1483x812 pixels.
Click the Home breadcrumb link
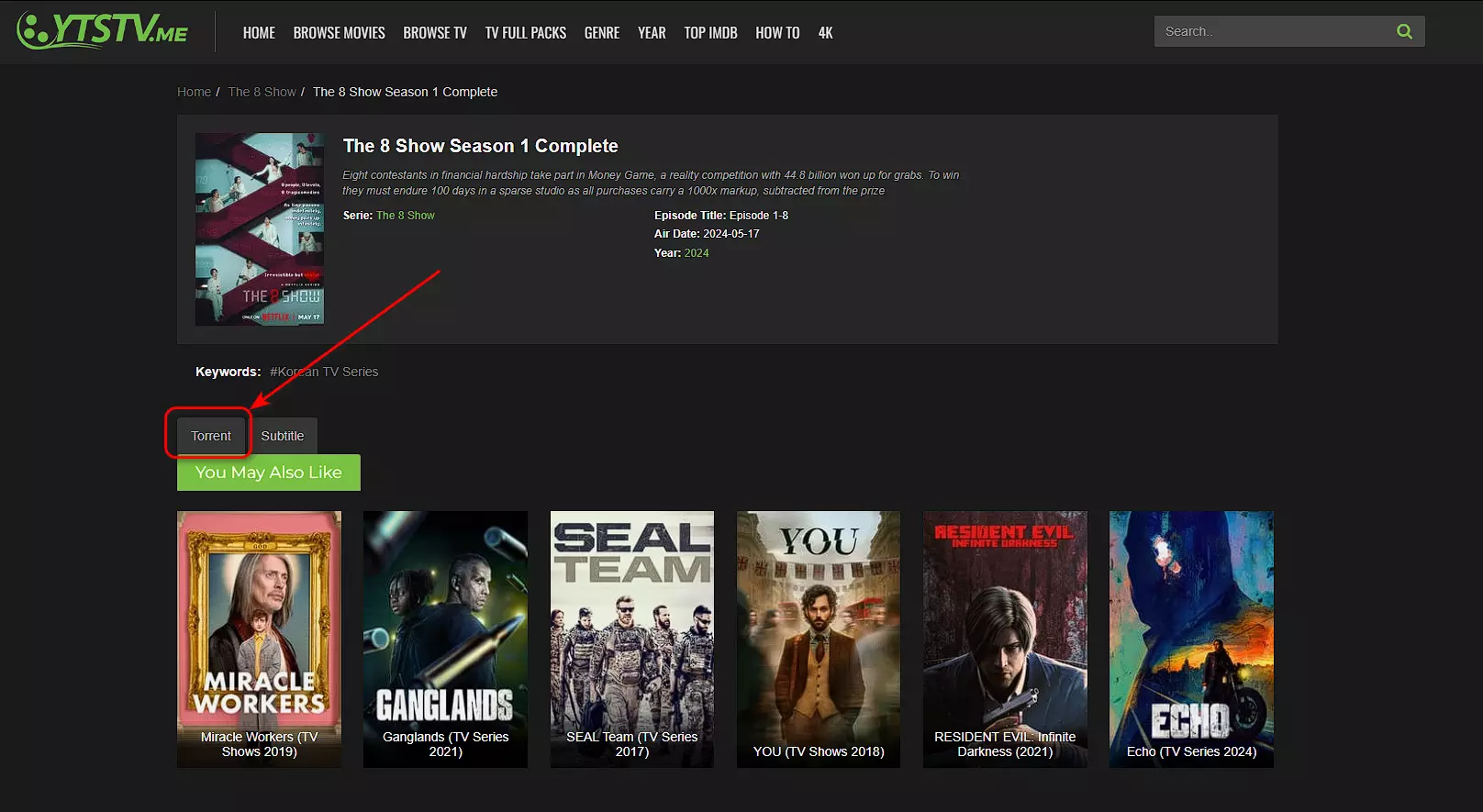pos(194,92)
